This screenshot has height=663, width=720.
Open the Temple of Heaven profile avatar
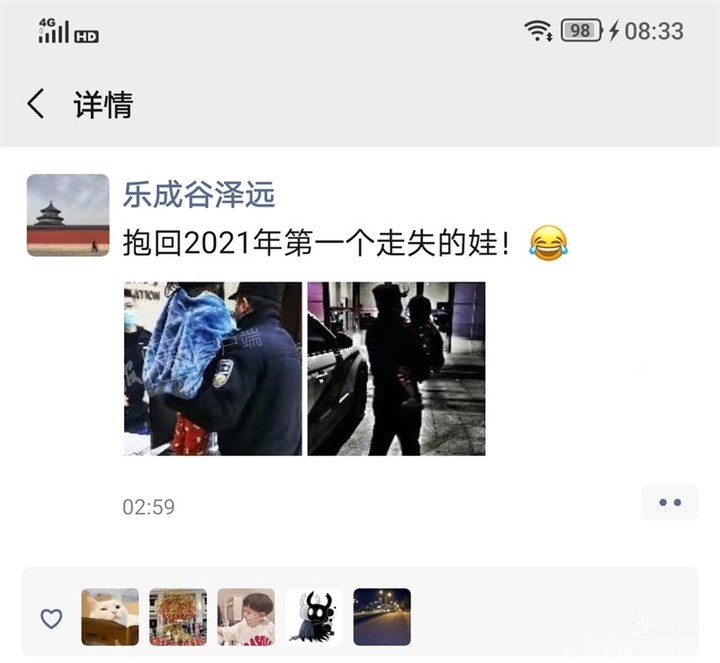(68, 215)
